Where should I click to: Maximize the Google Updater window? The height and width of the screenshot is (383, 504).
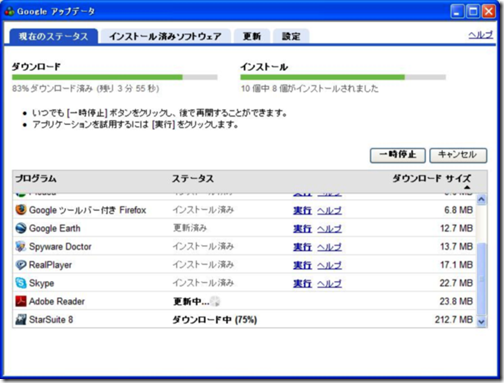click(x=473, y=12)
